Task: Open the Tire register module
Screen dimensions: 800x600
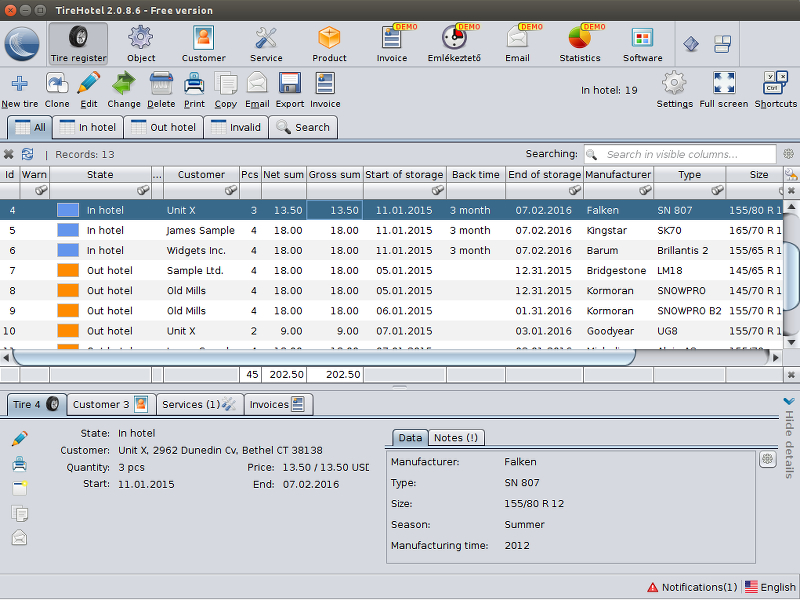Action: (x=78, y=43)
